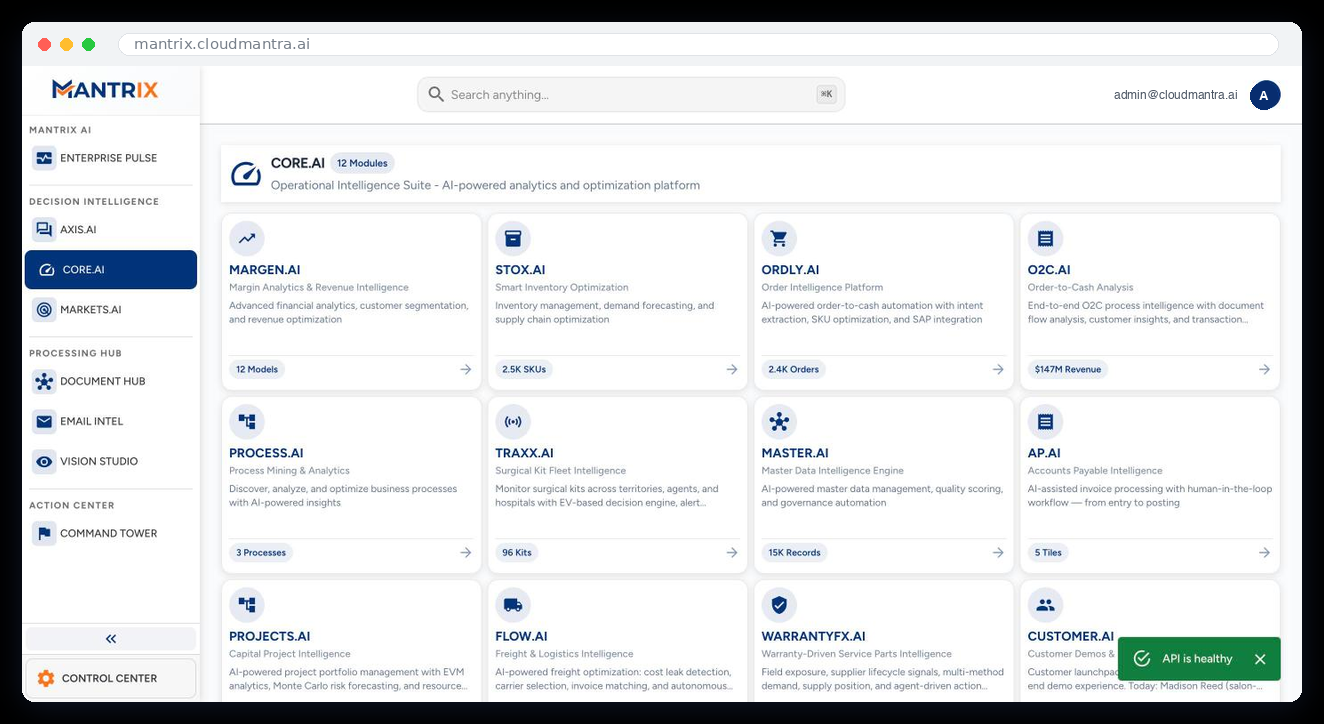
Task: Click the PROCESS.AI flow tree icon
Action: click(x=247, y=422)
